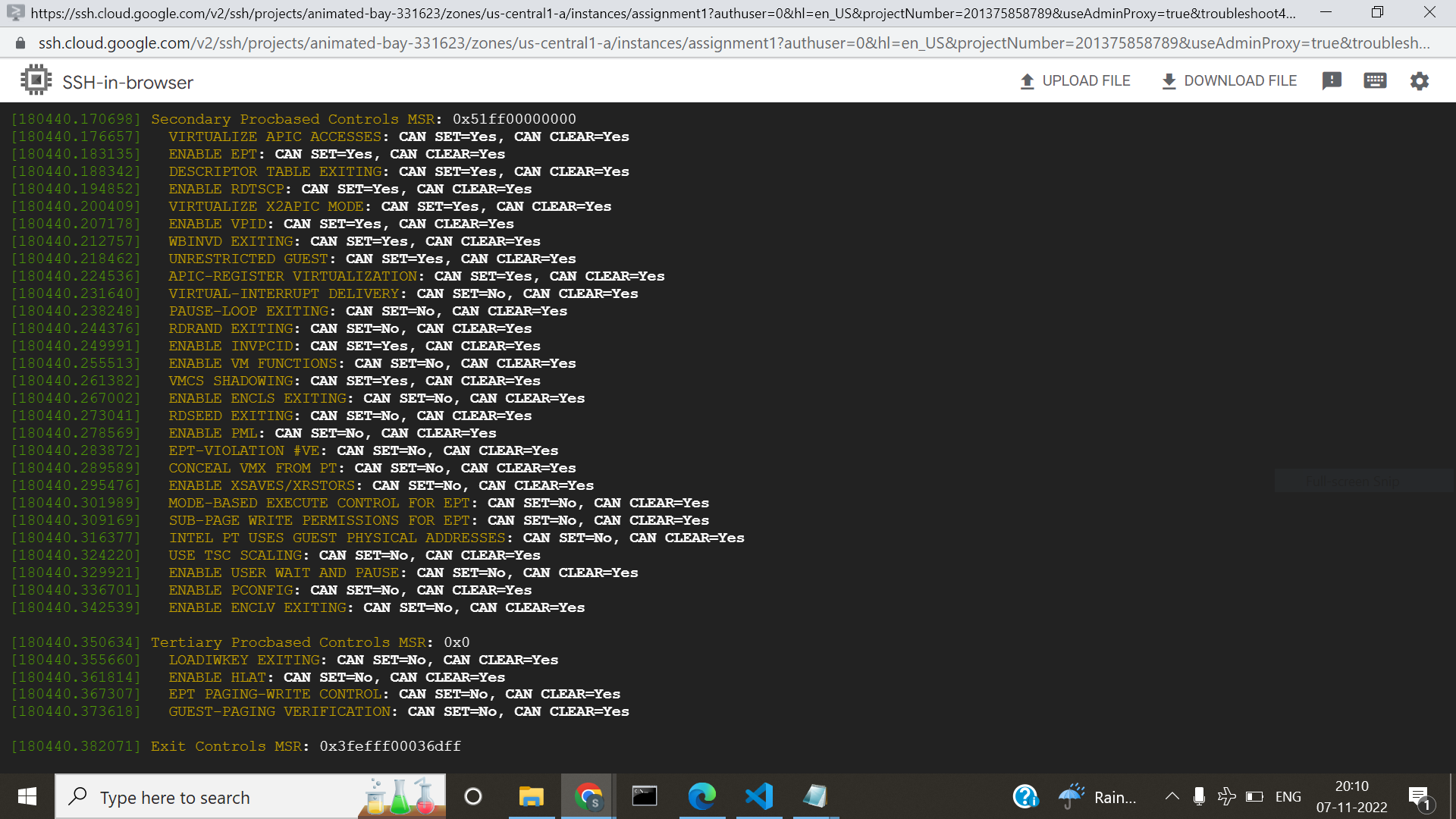Click DOWNLOAD FILE in the toolbar

point(1228,80)
